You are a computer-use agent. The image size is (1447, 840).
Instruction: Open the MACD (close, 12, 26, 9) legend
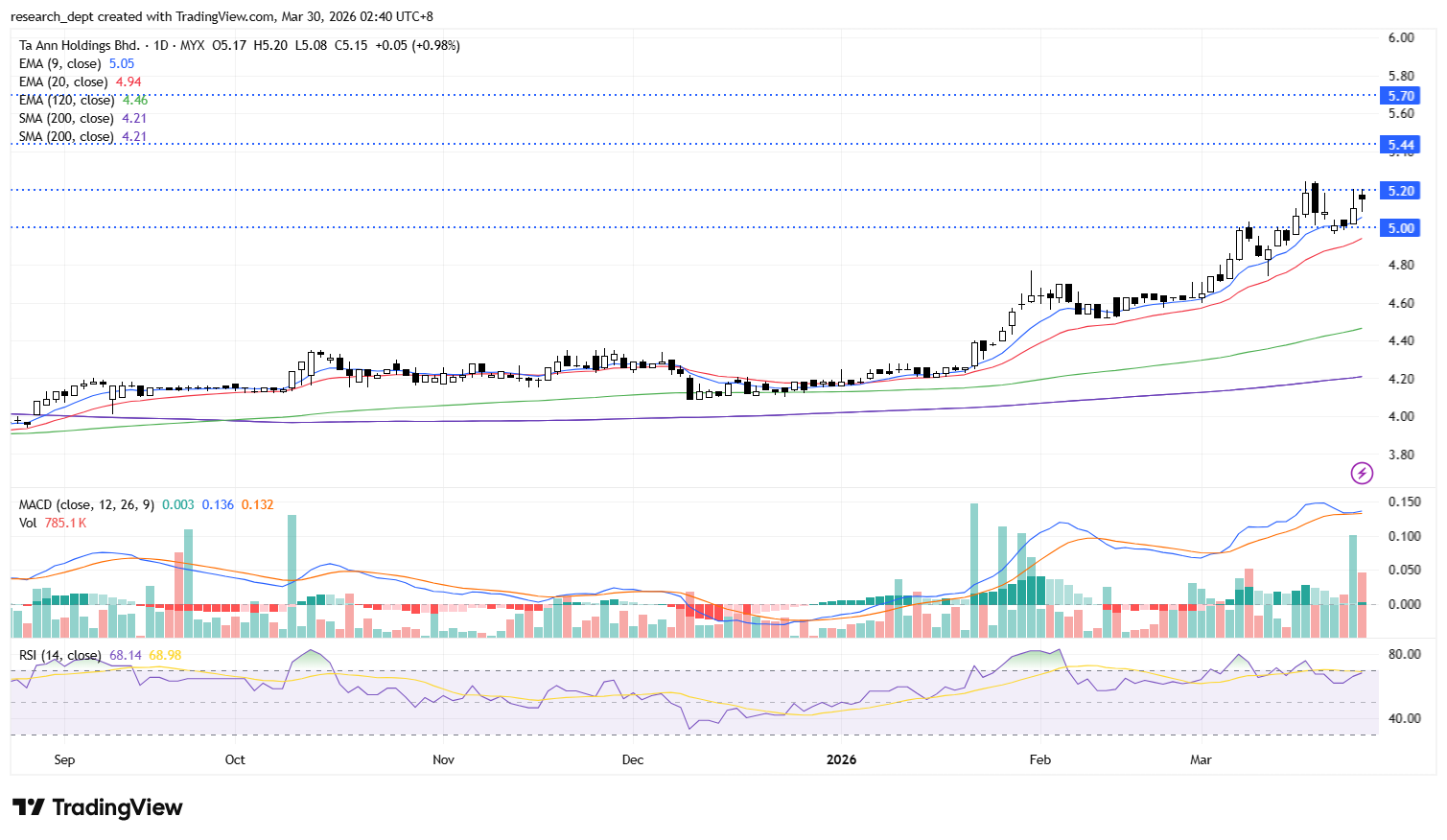[86, 505]
